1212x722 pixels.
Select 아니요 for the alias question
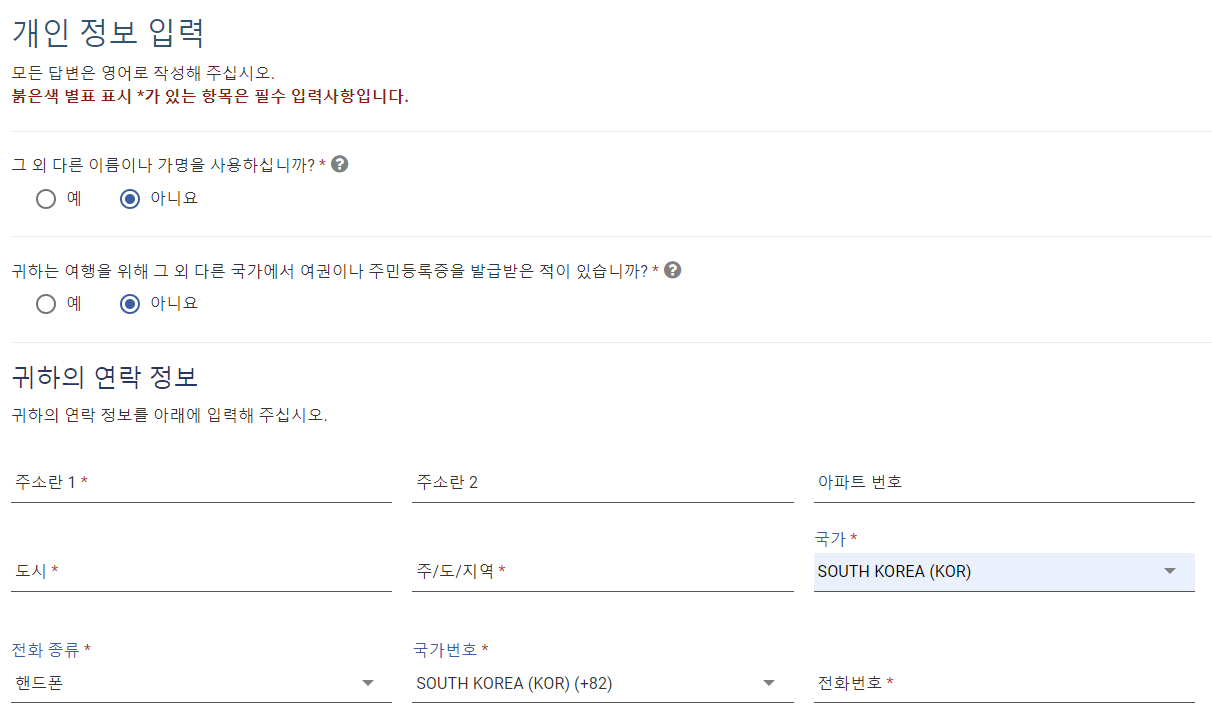coord(129,199)
